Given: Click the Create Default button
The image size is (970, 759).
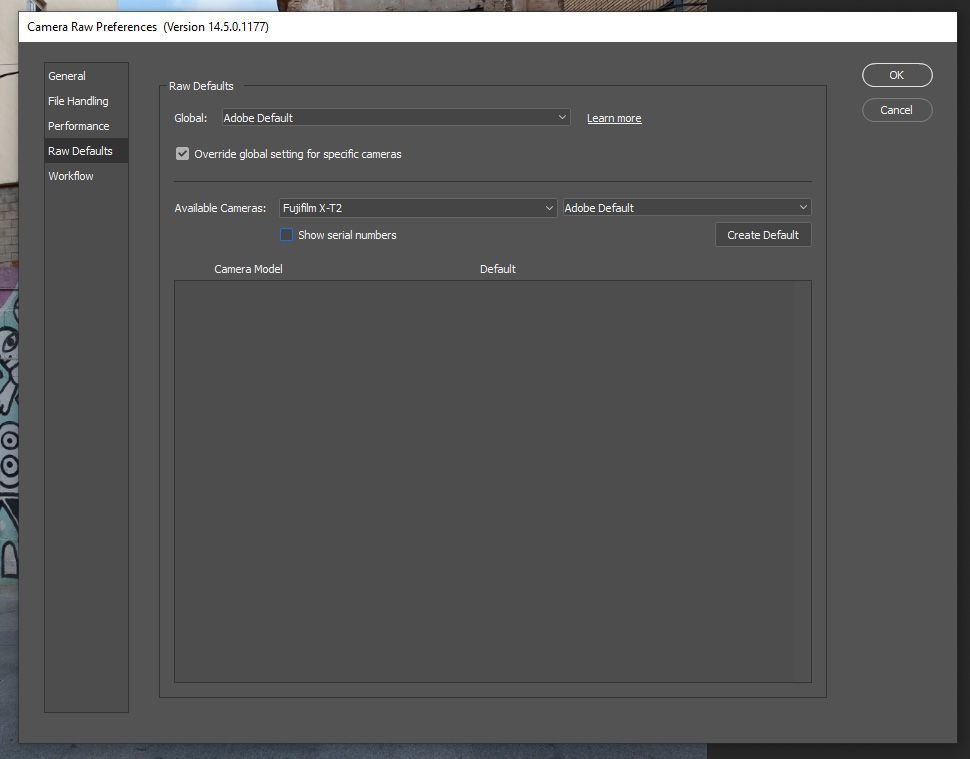Looking at the screenshot, I should [x=762, y=234].
